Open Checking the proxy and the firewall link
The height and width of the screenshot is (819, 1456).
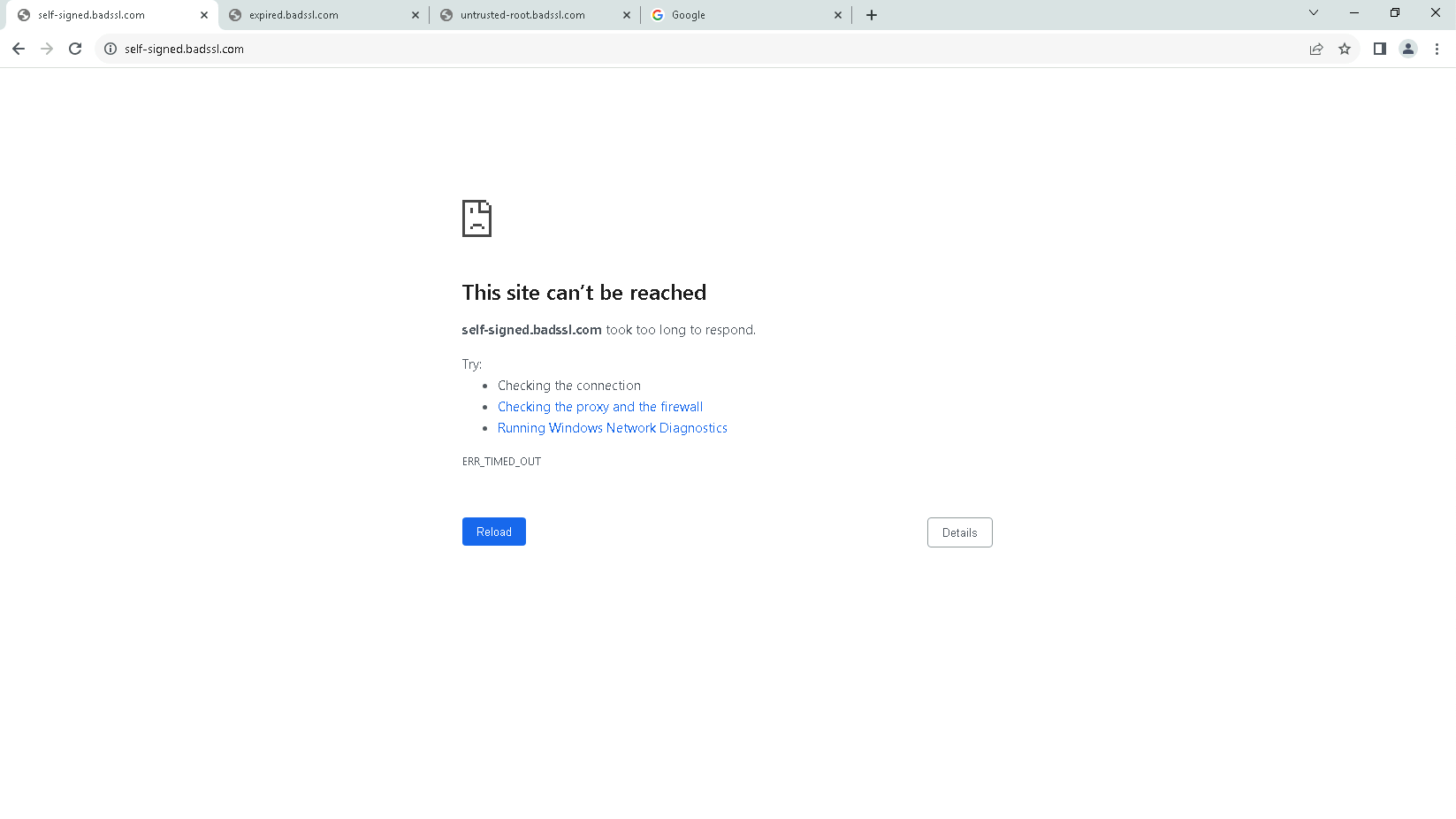(600, 407)
